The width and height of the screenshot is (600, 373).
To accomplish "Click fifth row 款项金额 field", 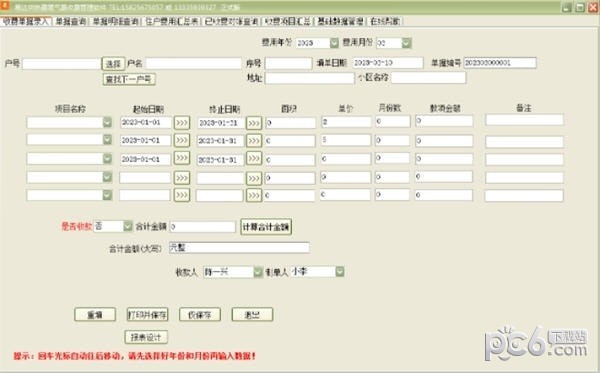I will coord(444,195).
